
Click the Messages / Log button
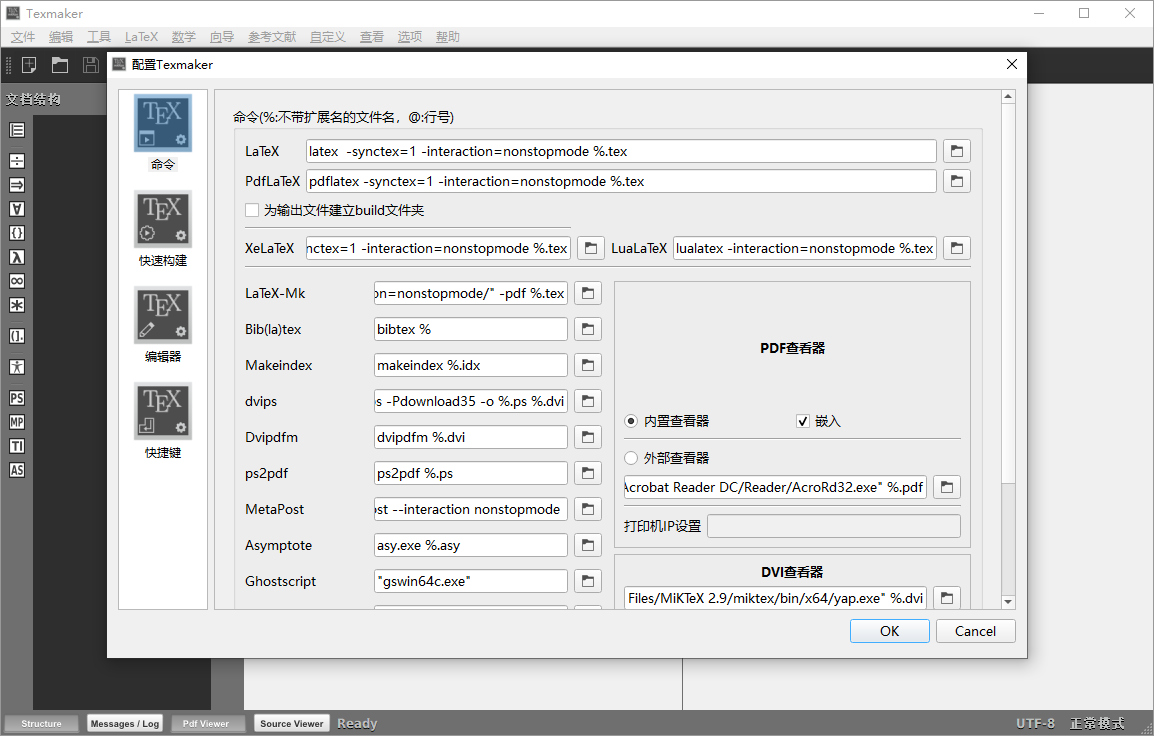point(124,723)
